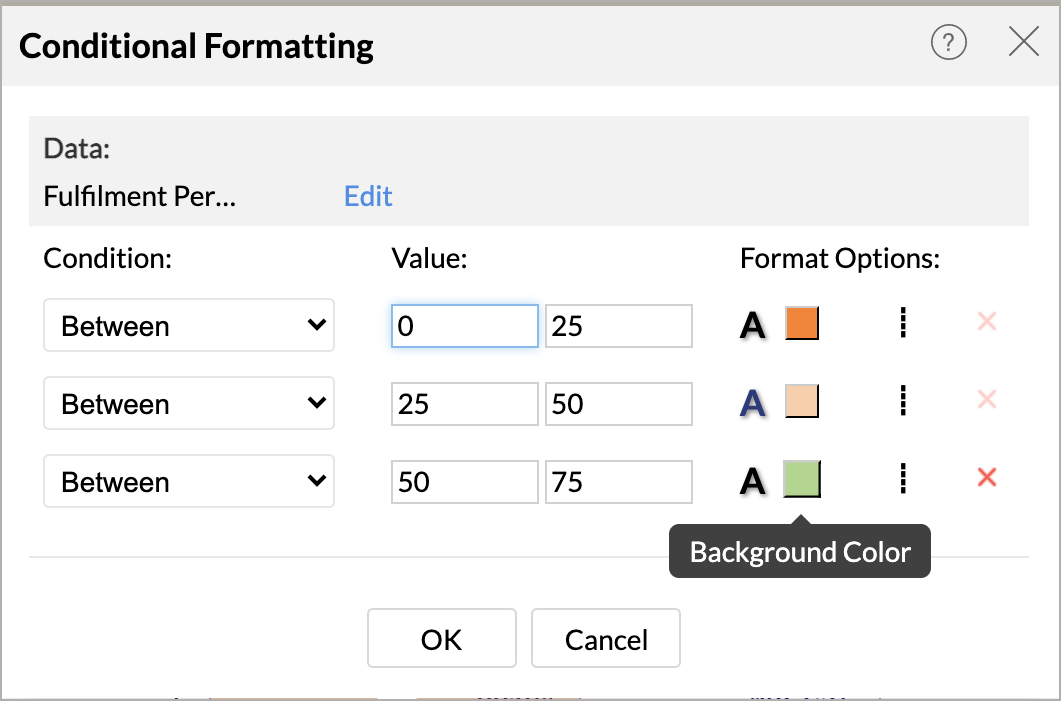The width and height of the screenshot is (1061, 701).
Task: Click OK to apply formatting
Action: 441,639
